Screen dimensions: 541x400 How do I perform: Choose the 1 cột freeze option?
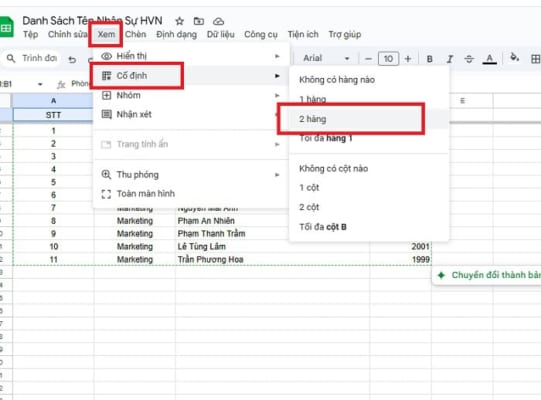[369, 188]
